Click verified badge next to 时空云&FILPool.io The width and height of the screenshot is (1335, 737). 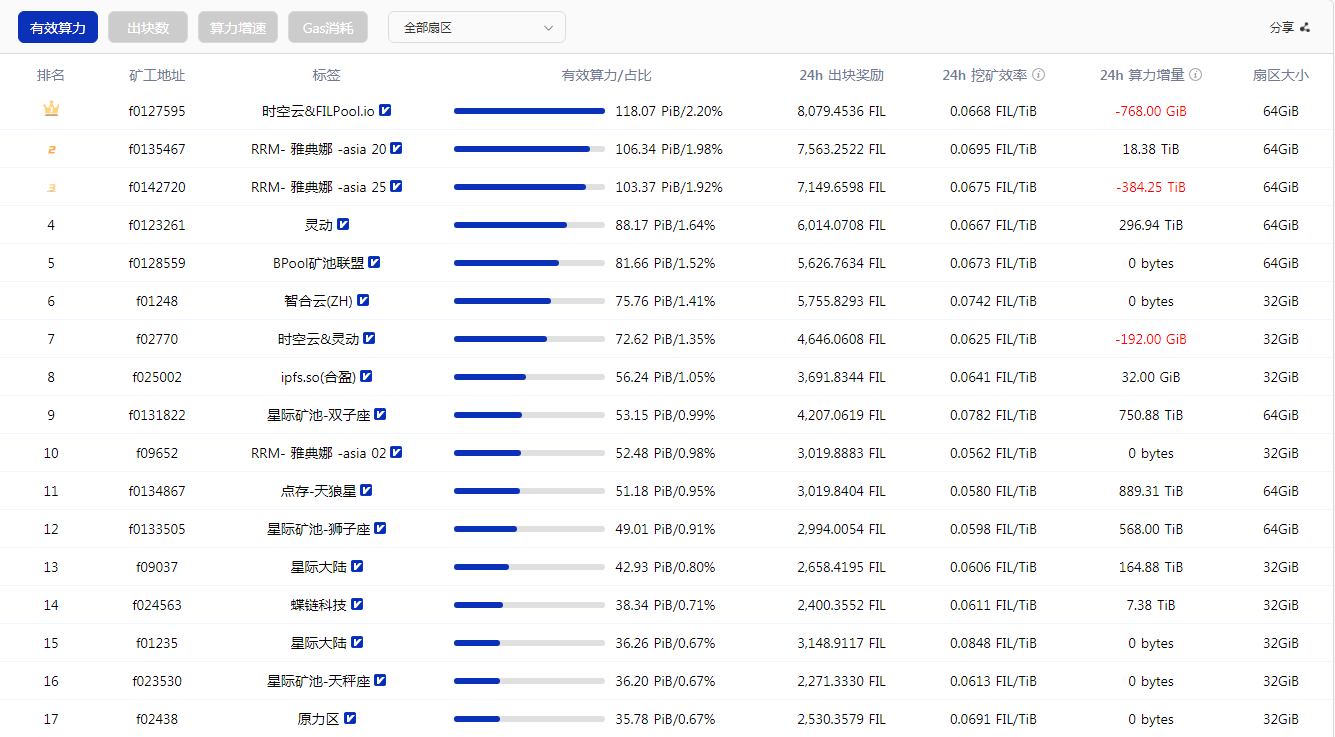[x=385, y=111]
